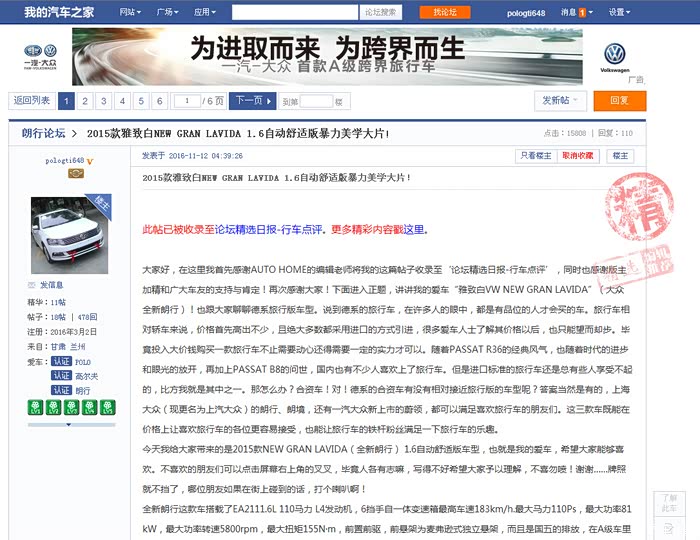Open the author's white car avatar photo
This screenshot has height=540, width=700.
(x=69, y=235)
